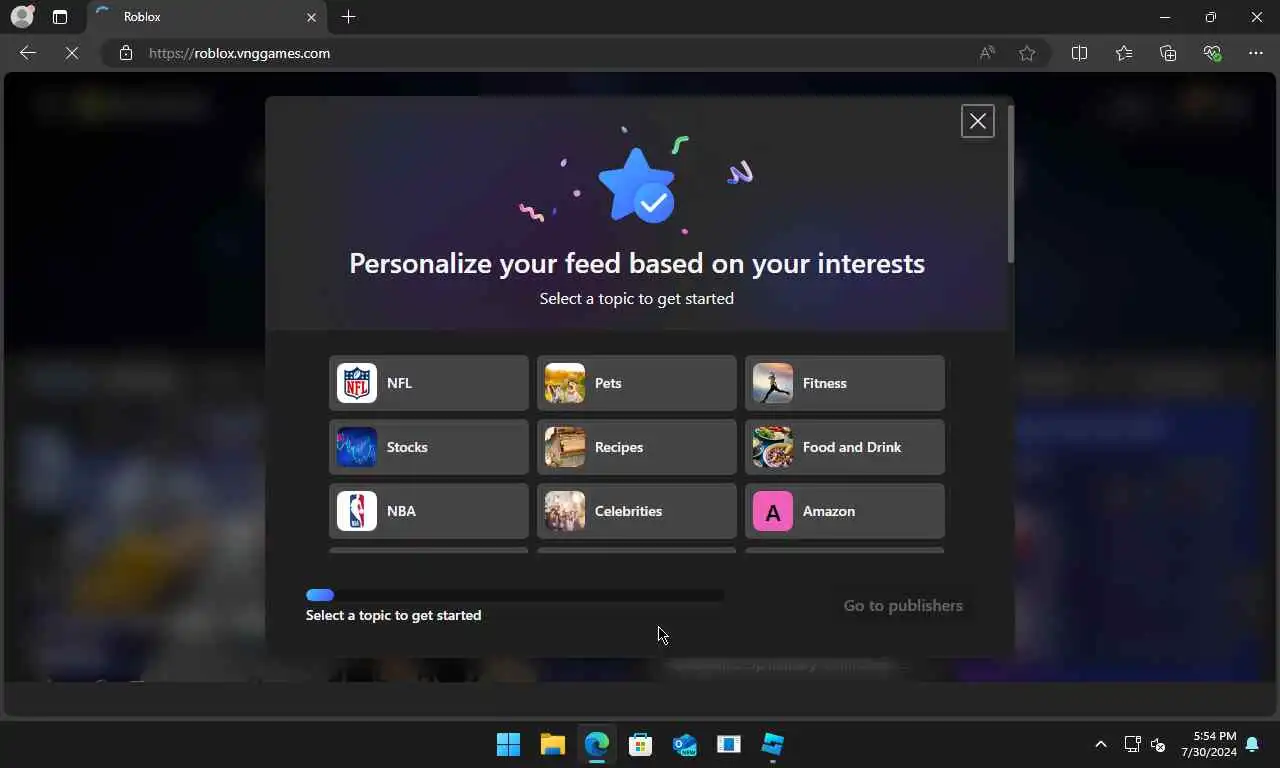Open the Favorites list

coord(1124,53)
